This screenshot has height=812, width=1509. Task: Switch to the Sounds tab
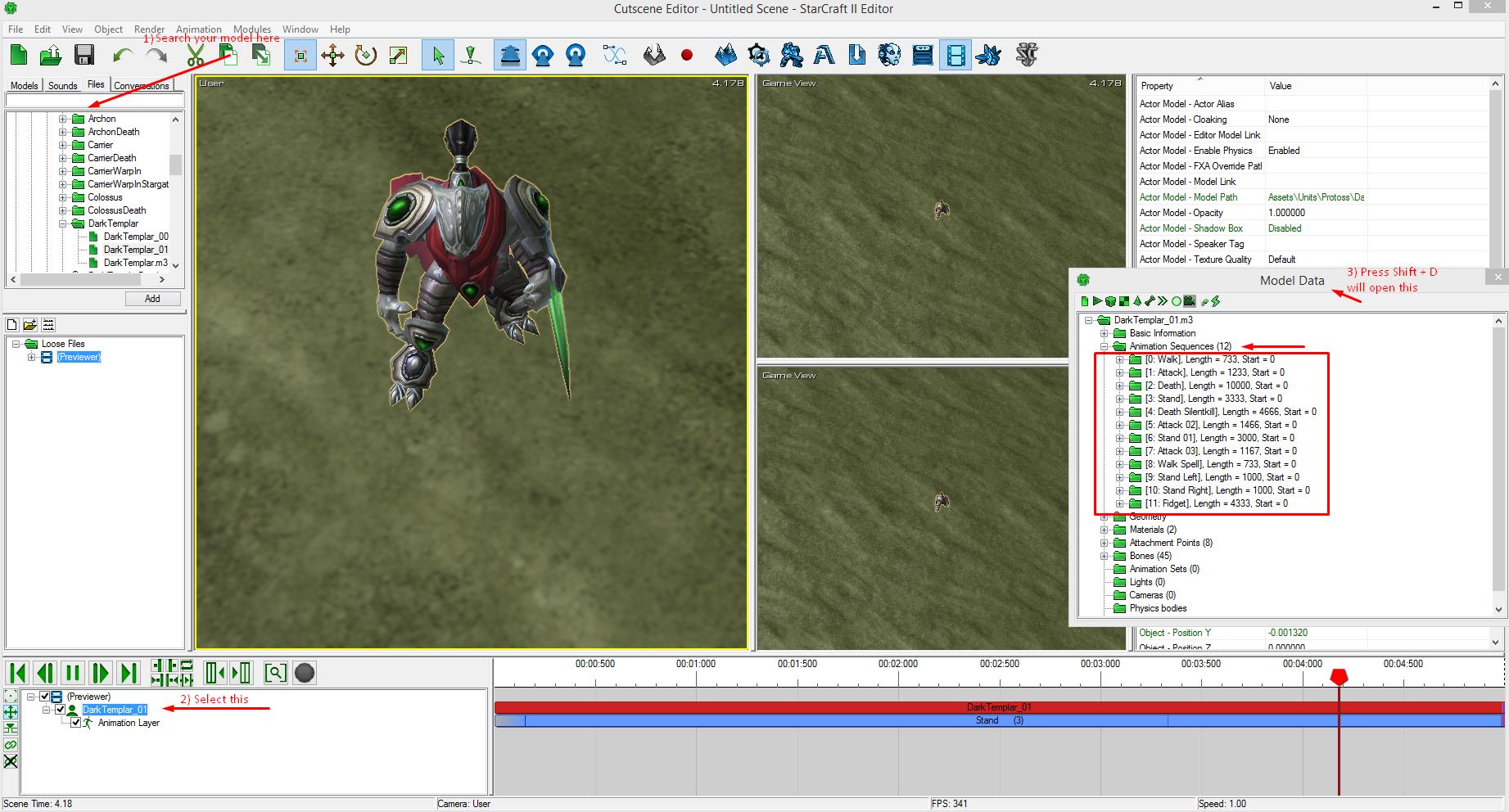point(62,85)
